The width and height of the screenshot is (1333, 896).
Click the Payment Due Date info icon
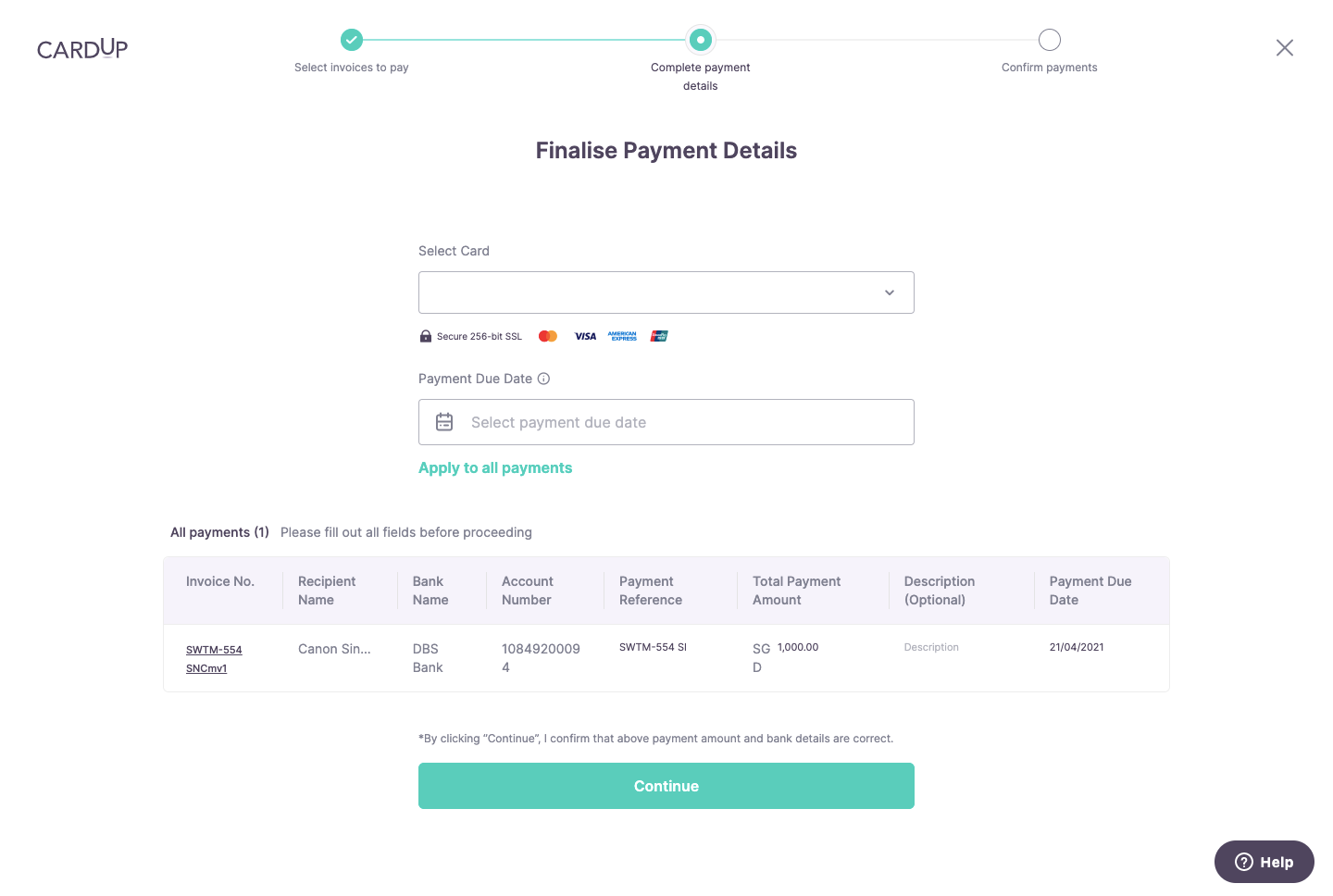point(544,379)
